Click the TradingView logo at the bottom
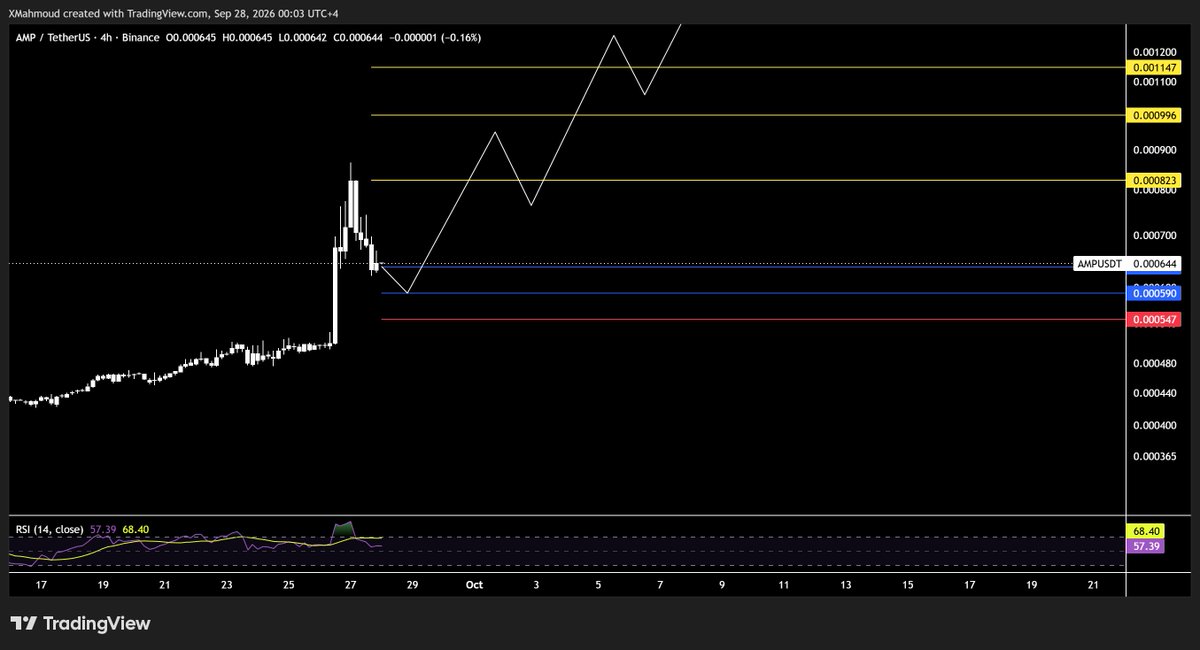The height and width of the screenshot is (650, 1200). (x=80, y=623)
